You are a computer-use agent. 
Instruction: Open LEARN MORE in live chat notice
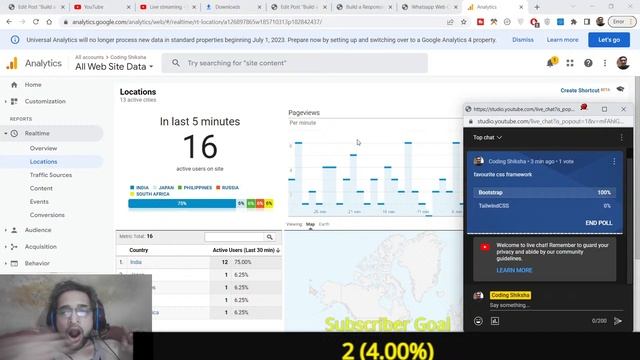(514, 270)
